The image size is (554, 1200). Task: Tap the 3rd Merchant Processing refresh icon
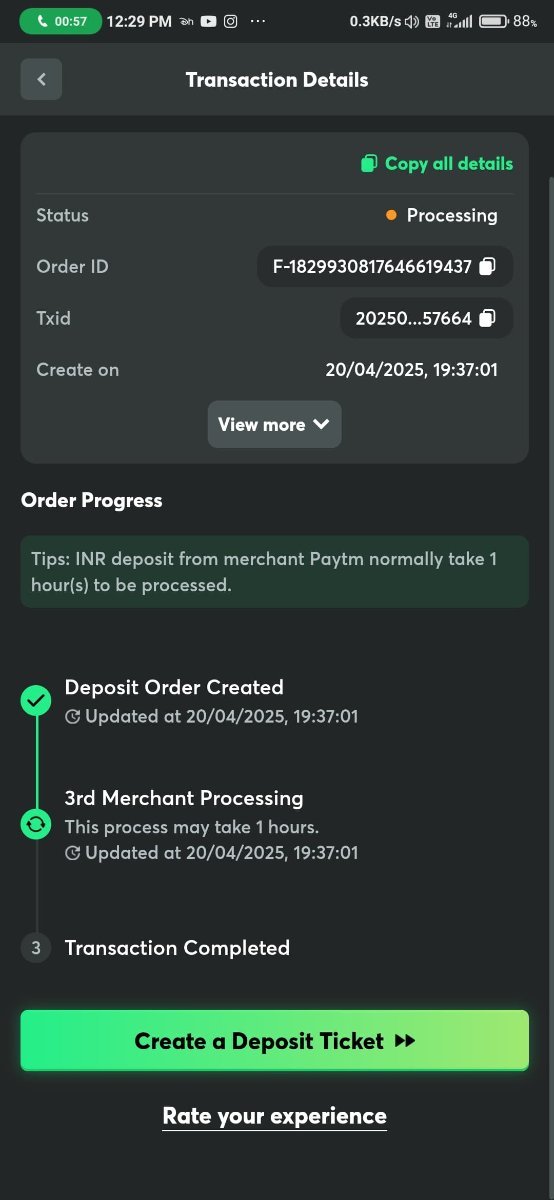[36, 825]
